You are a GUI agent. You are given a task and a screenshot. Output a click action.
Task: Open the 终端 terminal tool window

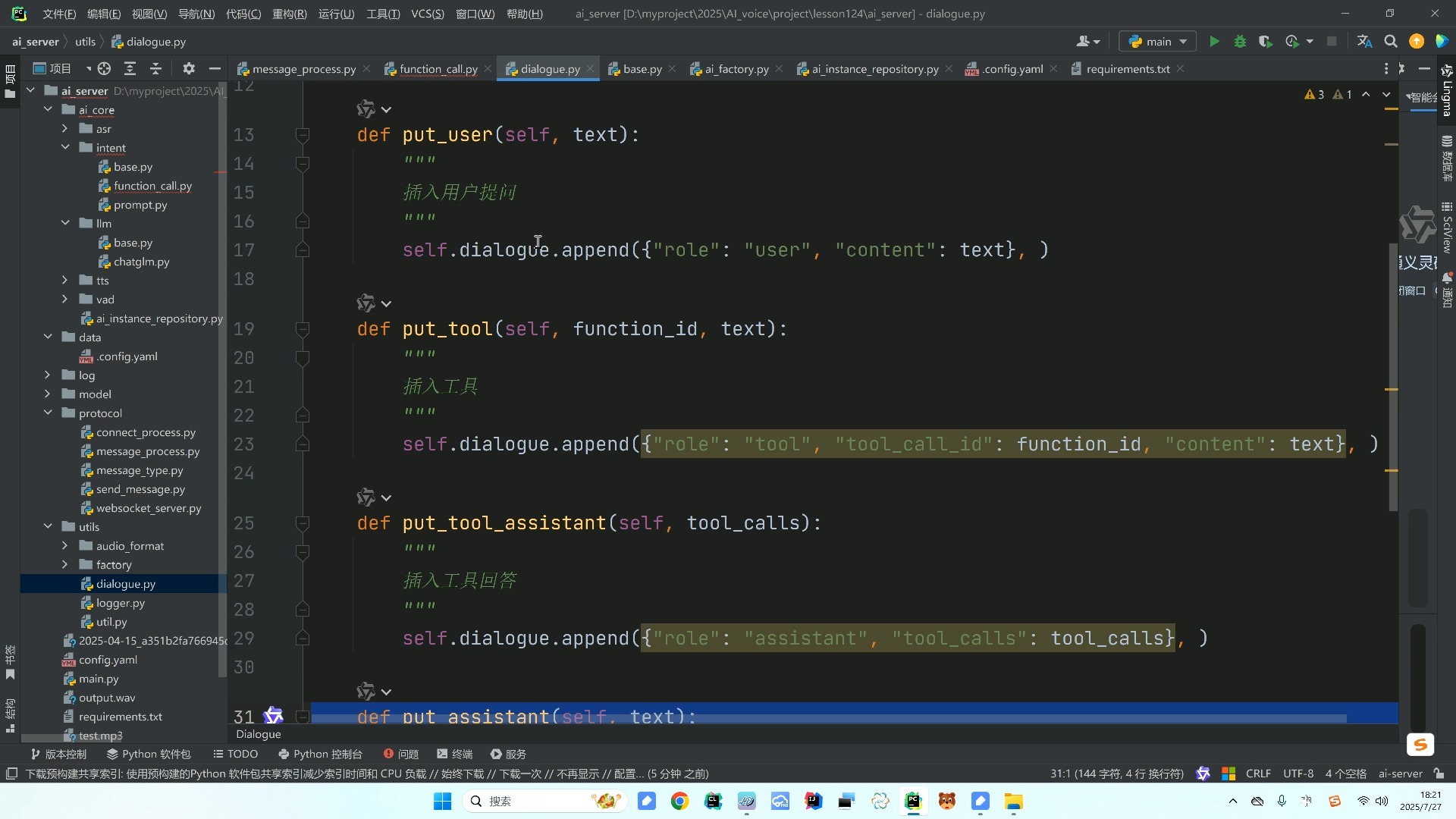click(x=454, y=754)
